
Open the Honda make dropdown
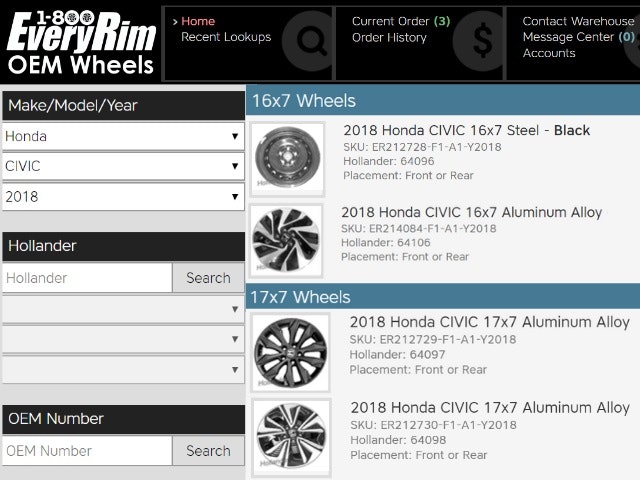point(123,136)
